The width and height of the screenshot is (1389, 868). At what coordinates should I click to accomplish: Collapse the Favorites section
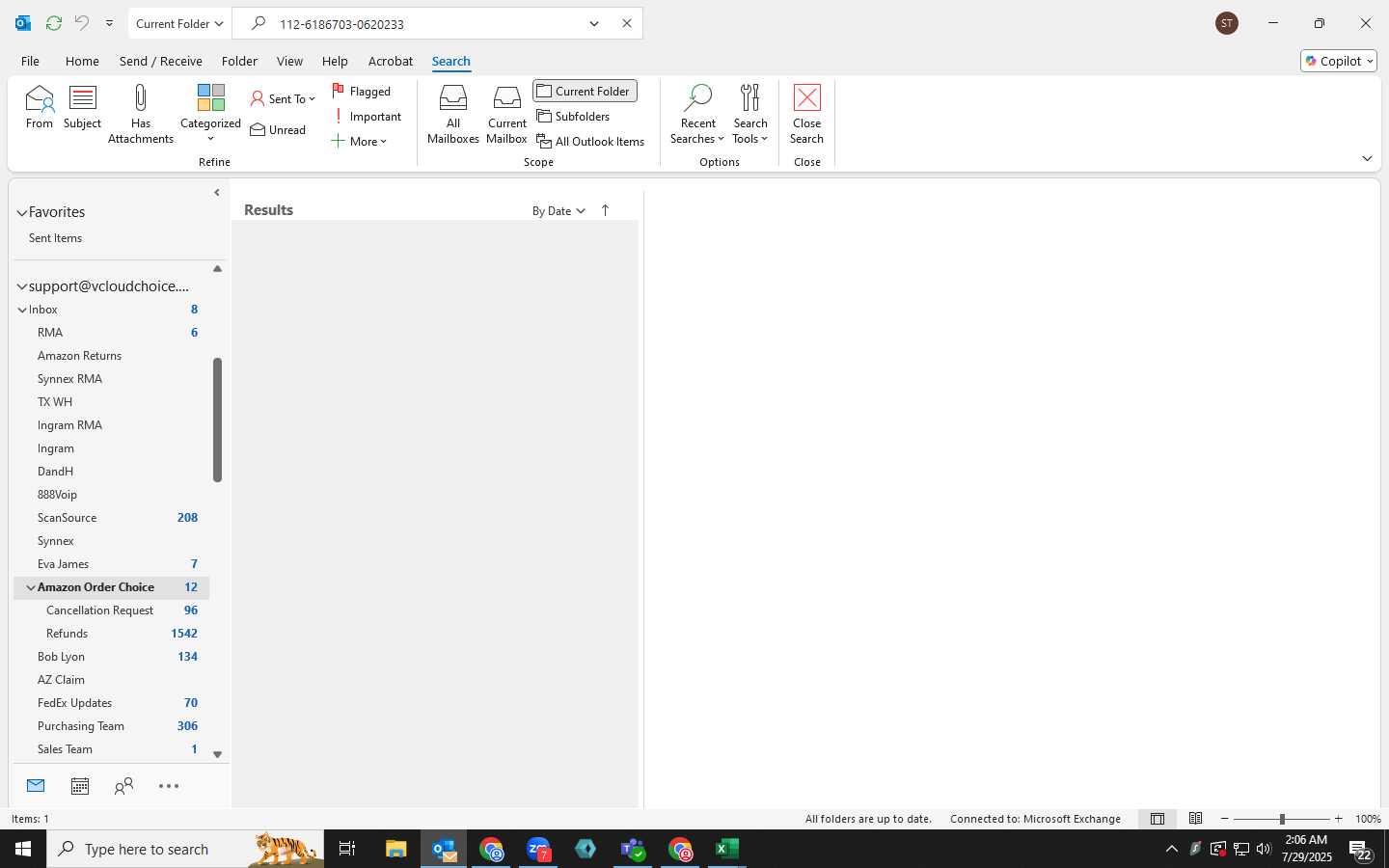[21, 212]
